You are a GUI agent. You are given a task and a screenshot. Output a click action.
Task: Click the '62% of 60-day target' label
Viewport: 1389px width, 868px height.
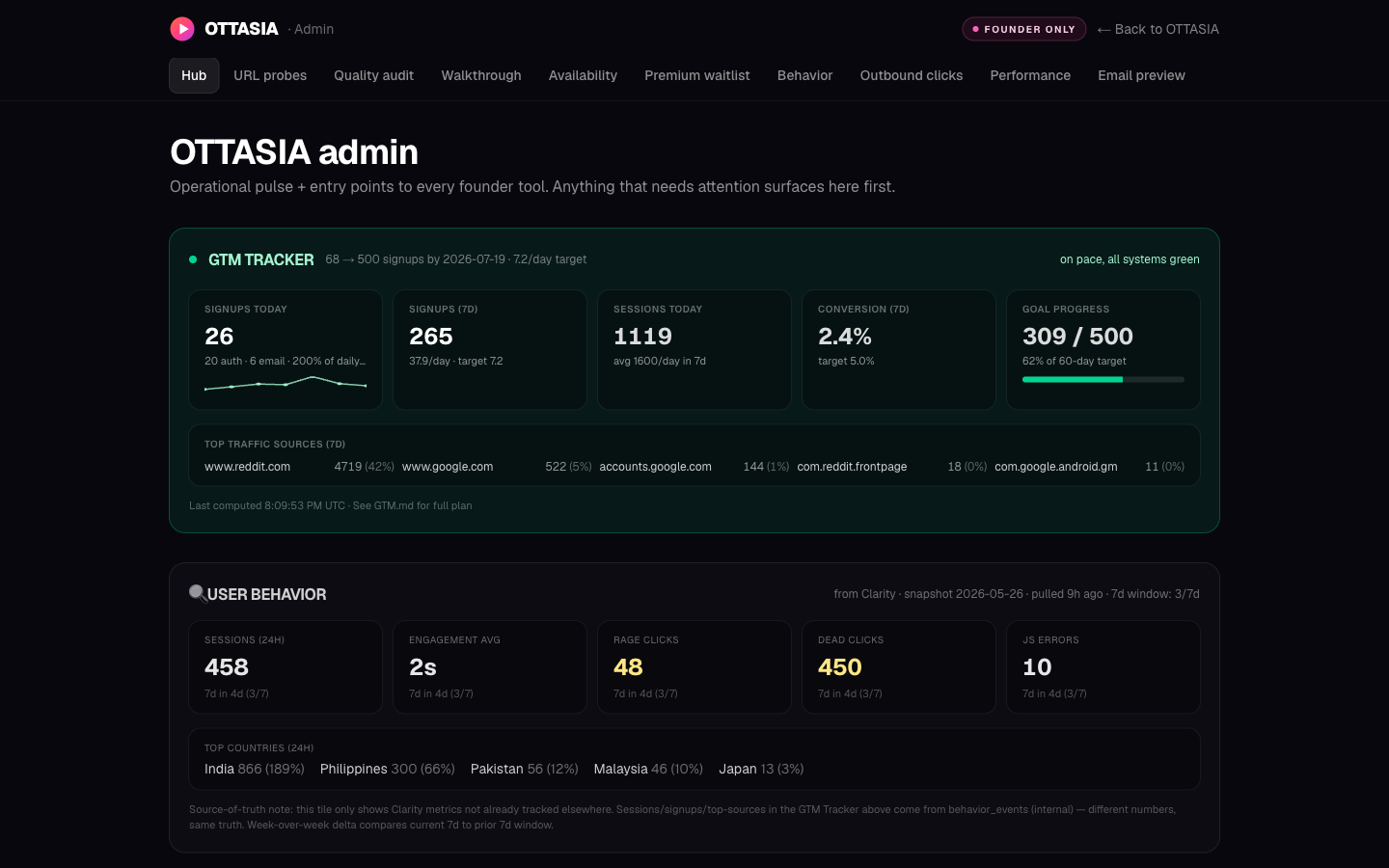point(1075,361)
